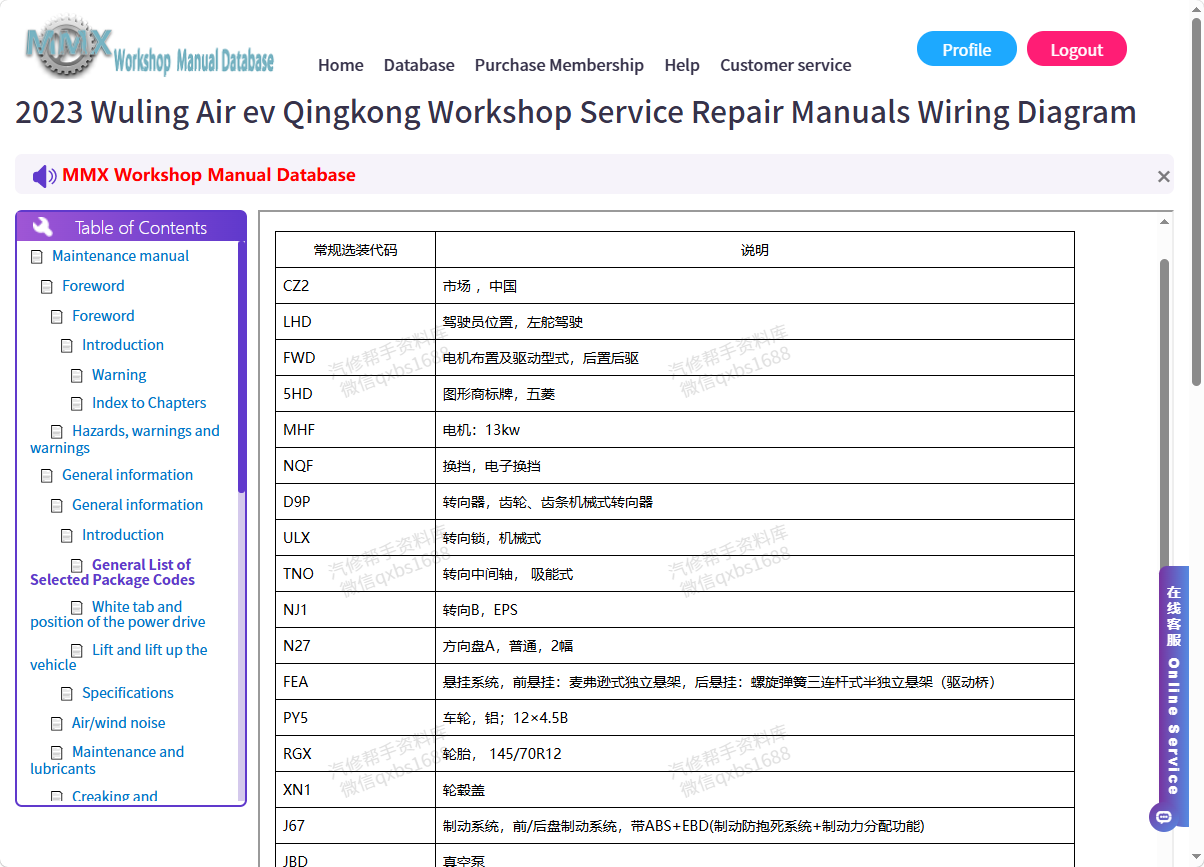Click document icon beside Index to Chapters
The image size is (1204, 867).
coord(77,404)
